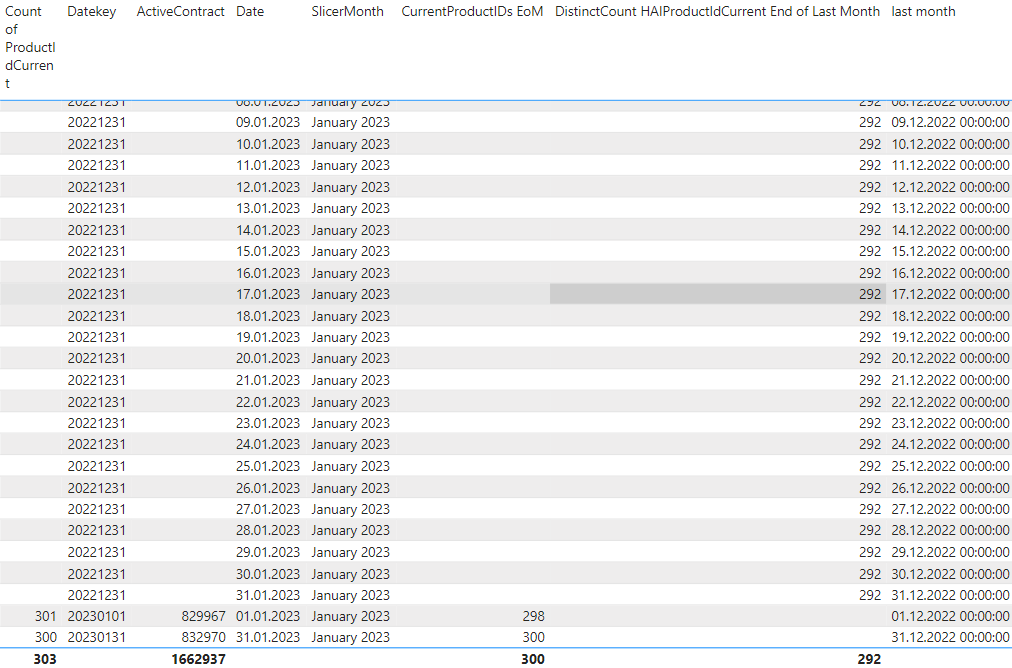
Task: Click the SlicerMonth column header
Action: pyautogui.click(x=347, y=12)
